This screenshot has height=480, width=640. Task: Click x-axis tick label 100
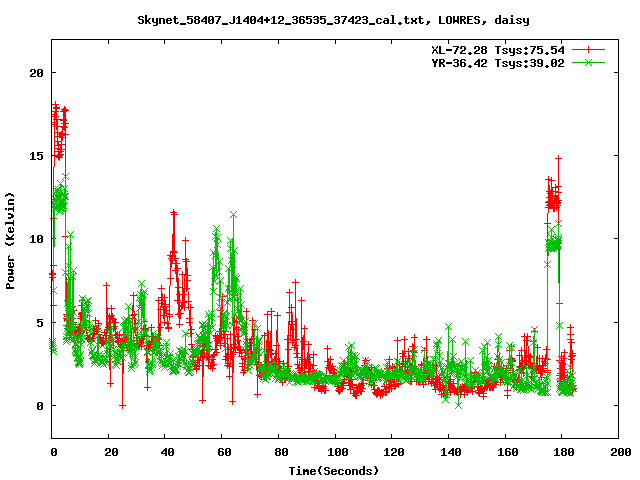pyautogui.click(x=338, y=452)
